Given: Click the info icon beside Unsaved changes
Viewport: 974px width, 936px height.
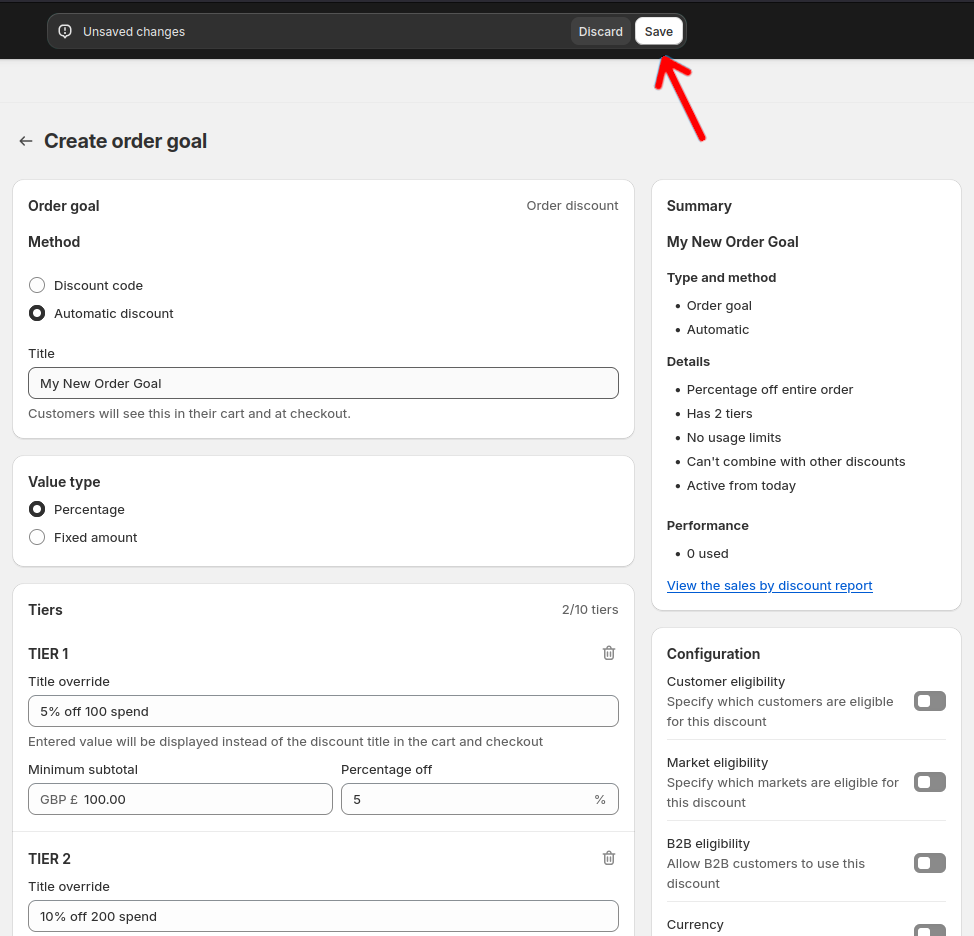Looking at the screenshot, I should 64,31.
